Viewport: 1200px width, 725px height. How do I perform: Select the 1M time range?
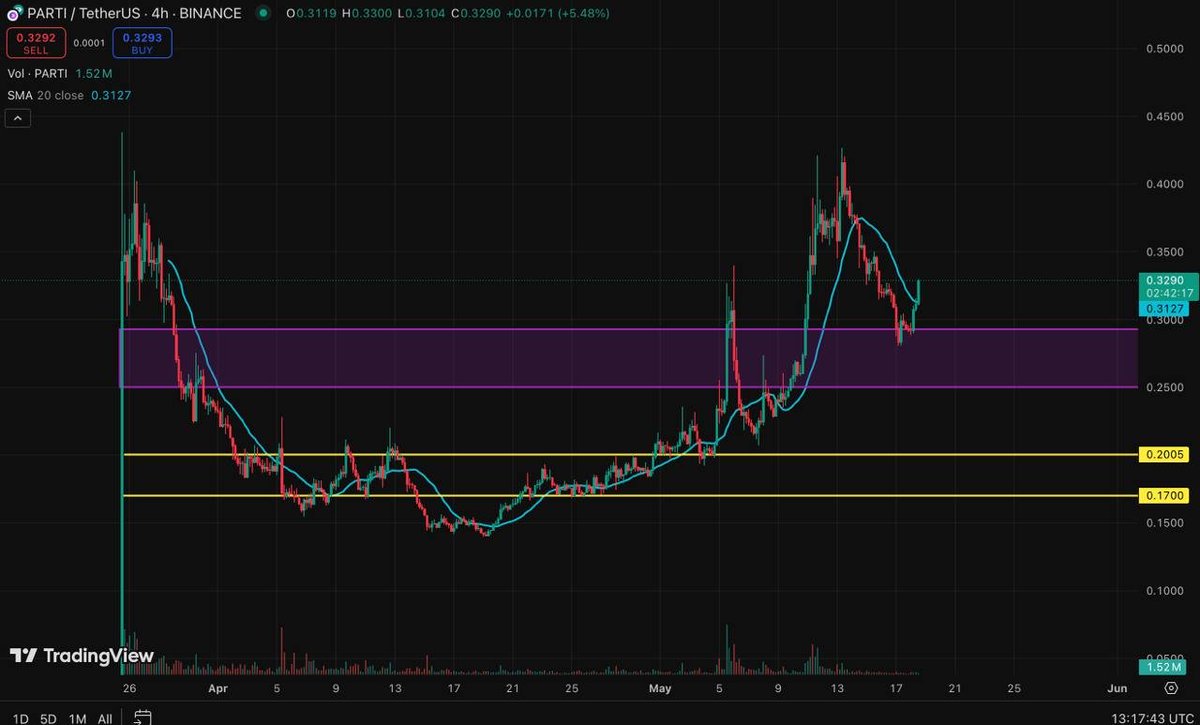pos(77,718)
